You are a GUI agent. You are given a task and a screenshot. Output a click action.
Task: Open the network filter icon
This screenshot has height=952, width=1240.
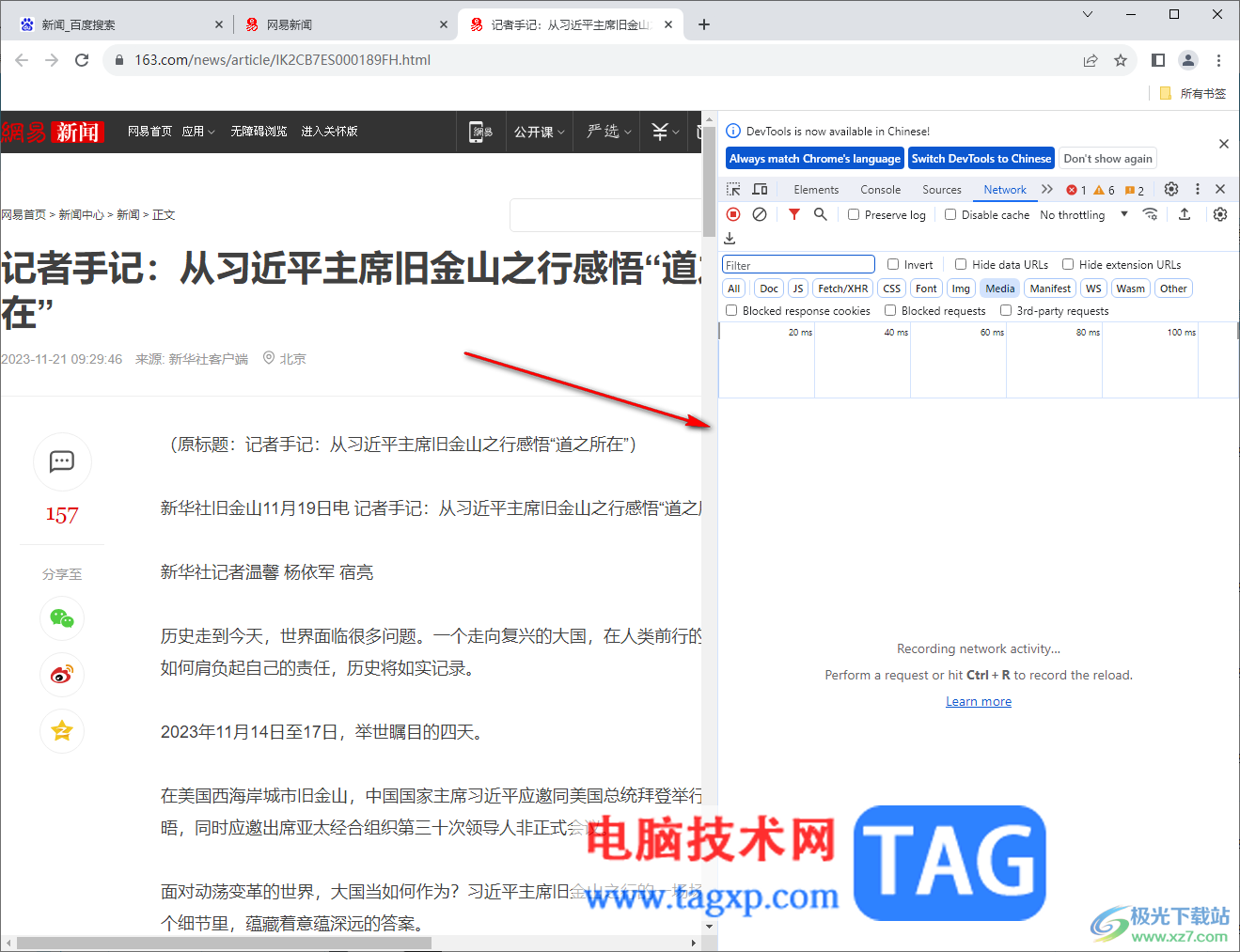pos(794,214)
